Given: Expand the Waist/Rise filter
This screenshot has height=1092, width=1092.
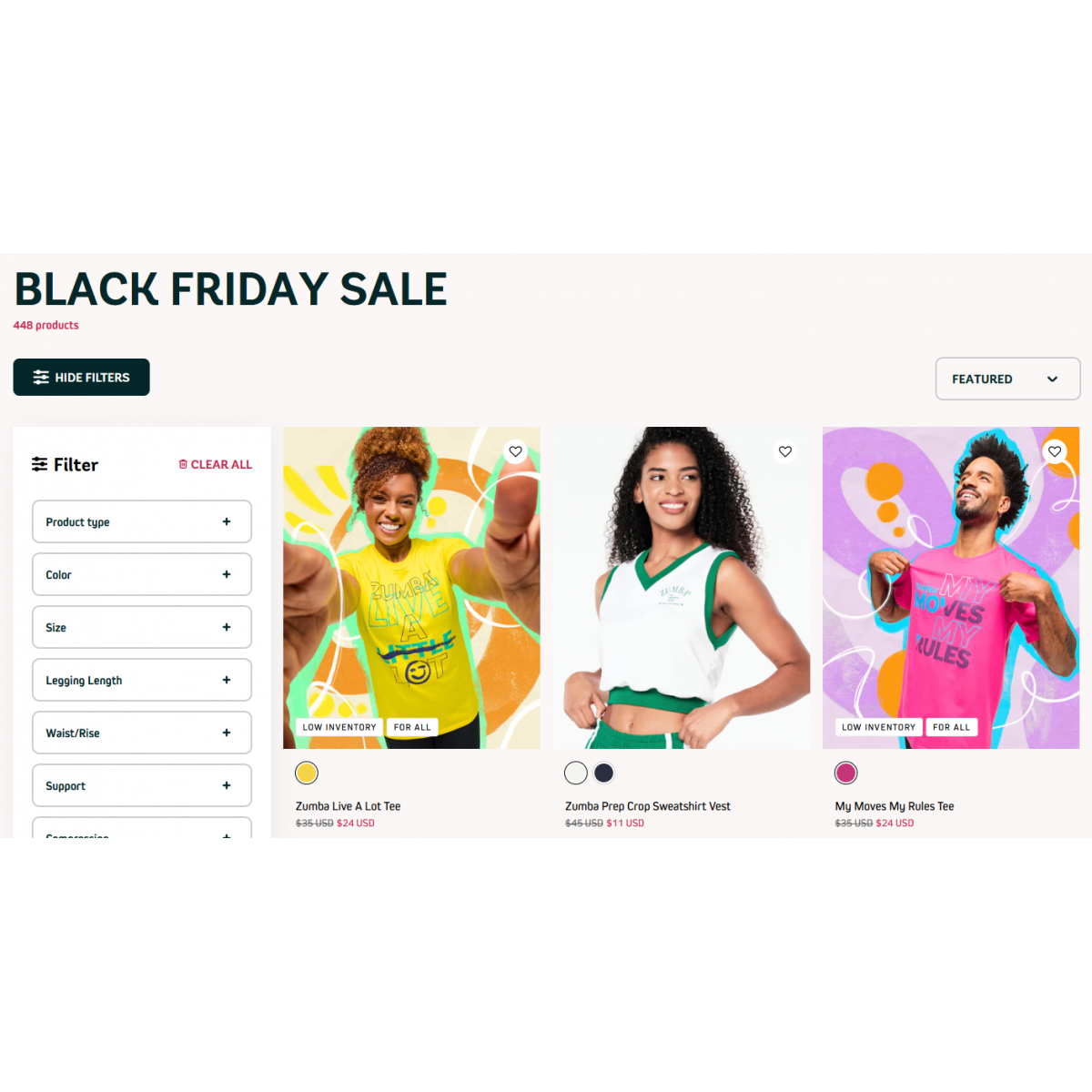Looking at the screenshot, I should [142, 733].
